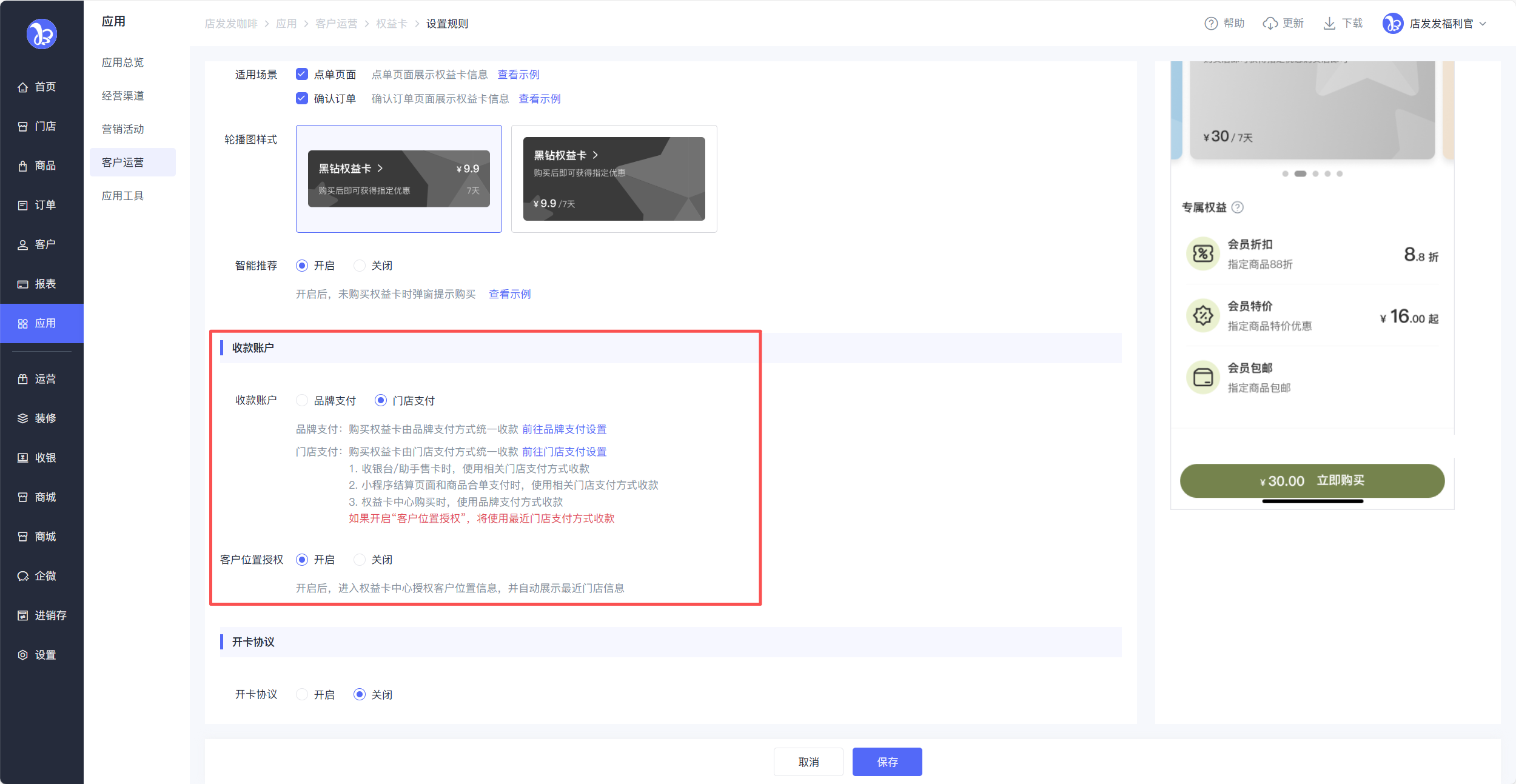1516x784 pixels.
Task: Open Customers via the person icon
Action: tap(23, 245)
